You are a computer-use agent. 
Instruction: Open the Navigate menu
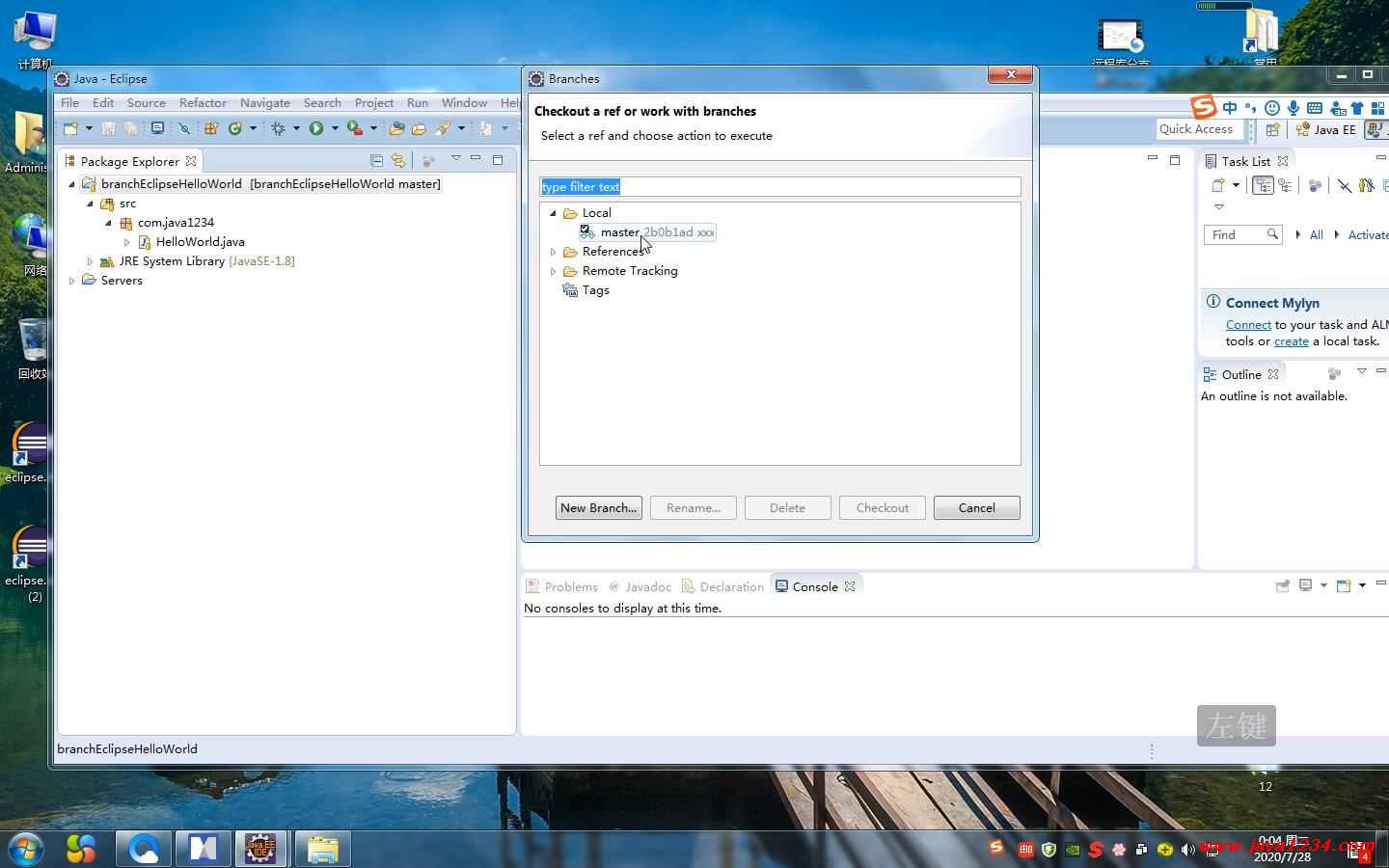click(264, 103)
